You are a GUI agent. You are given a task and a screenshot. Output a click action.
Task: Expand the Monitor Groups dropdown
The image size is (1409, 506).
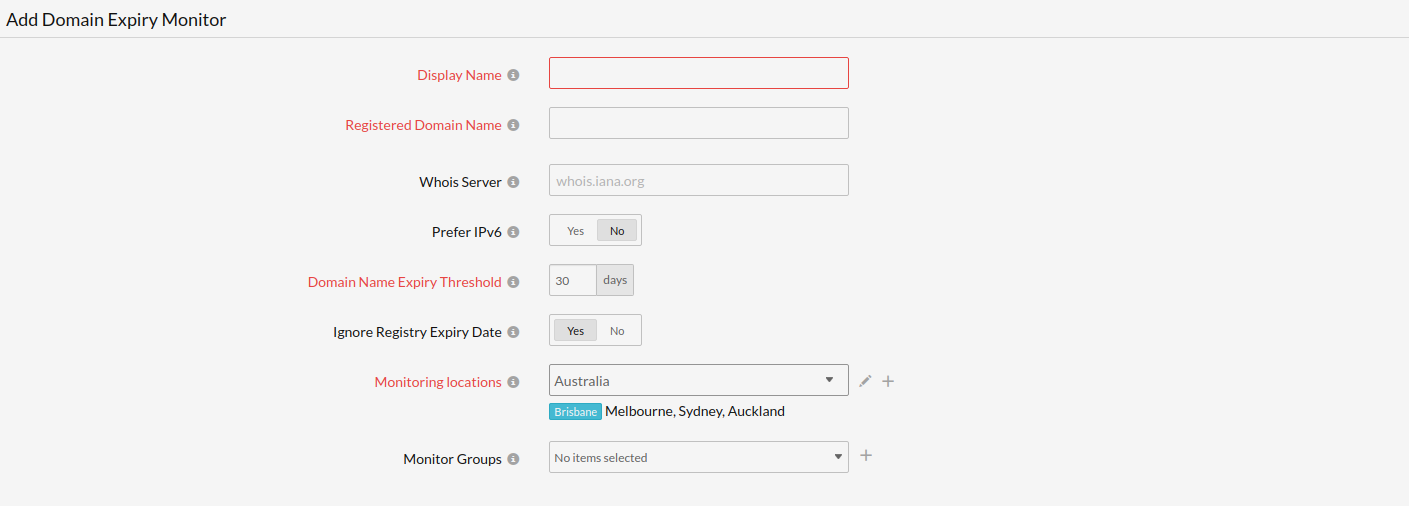[x=698, y=458]
